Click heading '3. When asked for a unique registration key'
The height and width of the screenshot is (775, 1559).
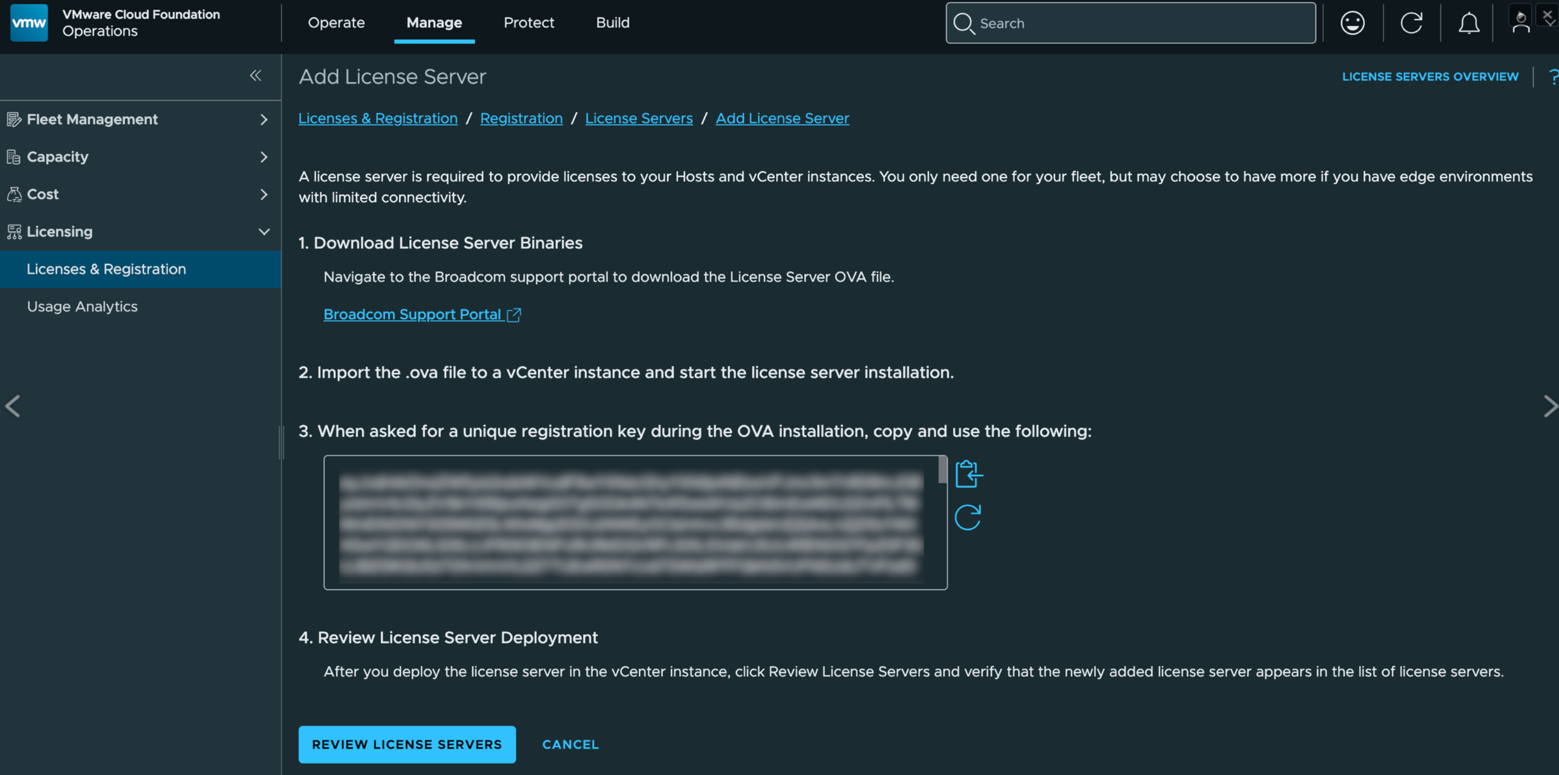[695, 431]
